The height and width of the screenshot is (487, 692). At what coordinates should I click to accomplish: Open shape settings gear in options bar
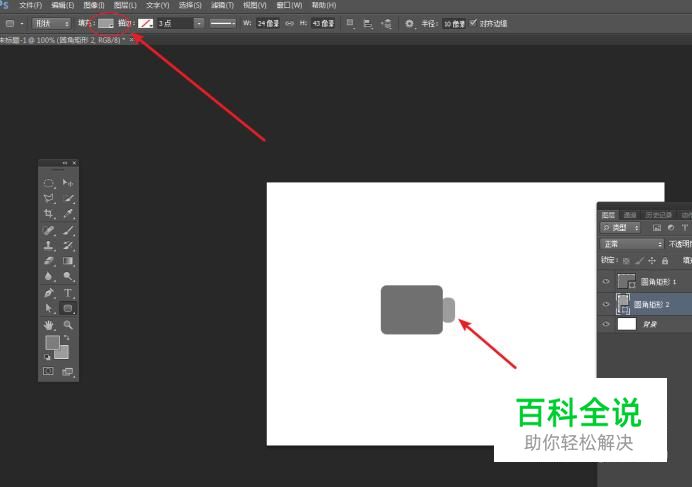[409, 22]
